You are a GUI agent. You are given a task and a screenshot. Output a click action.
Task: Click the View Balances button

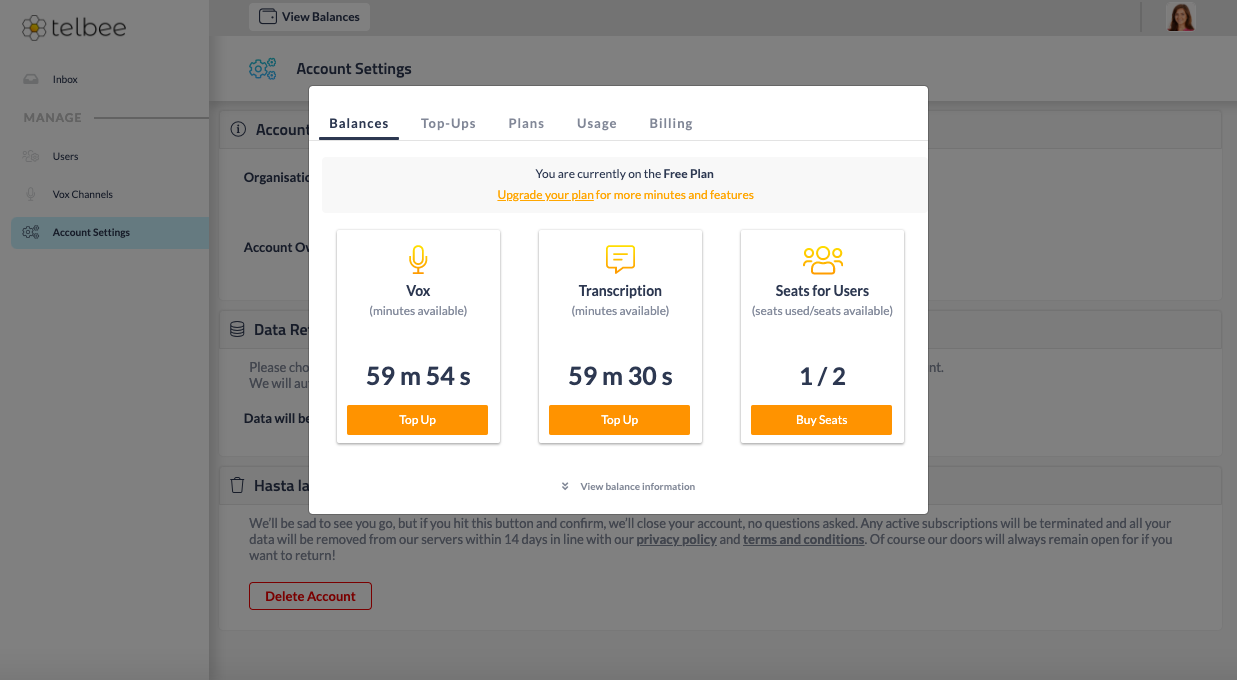310,17
